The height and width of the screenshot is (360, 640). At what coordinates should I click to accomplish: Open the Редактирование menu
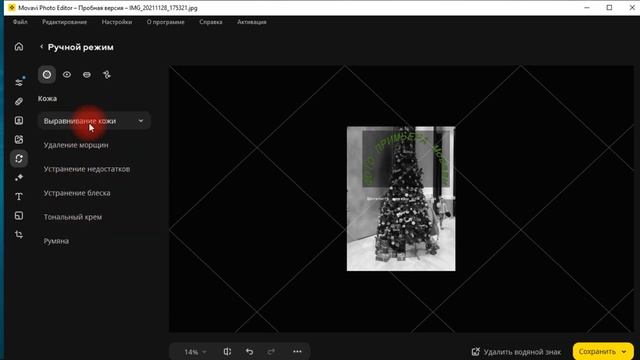click(64, 22)
